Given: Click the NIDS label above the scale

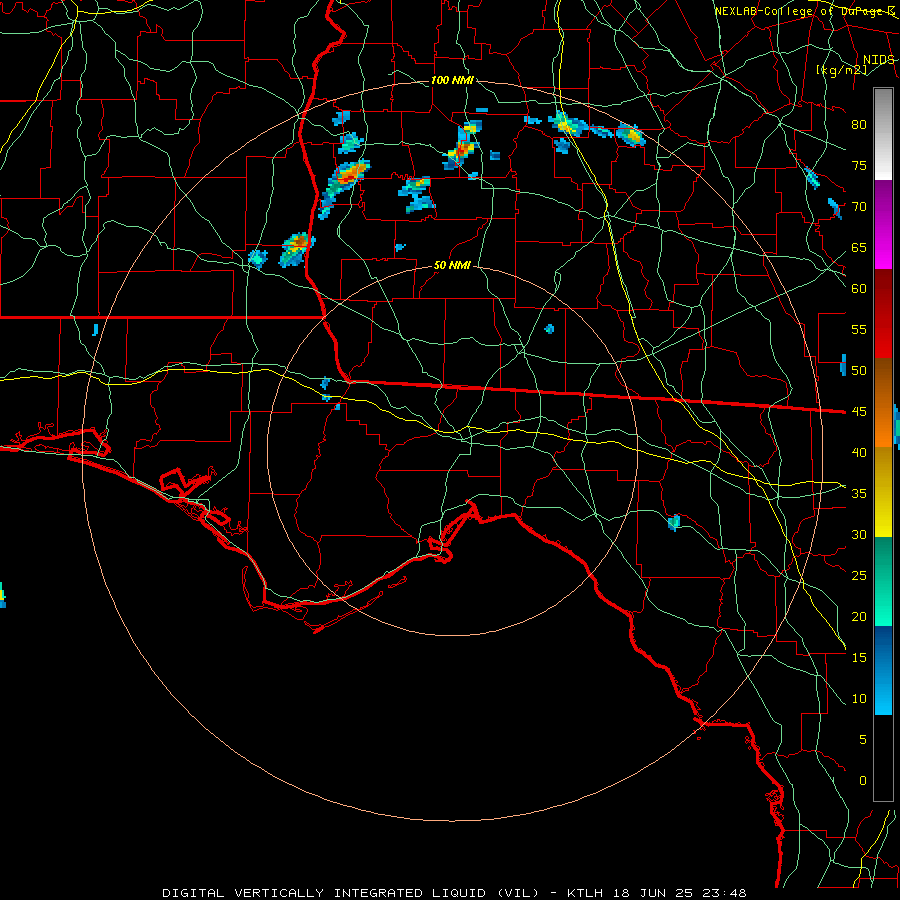Looking at the screenshot, I should tap(878, 60).
